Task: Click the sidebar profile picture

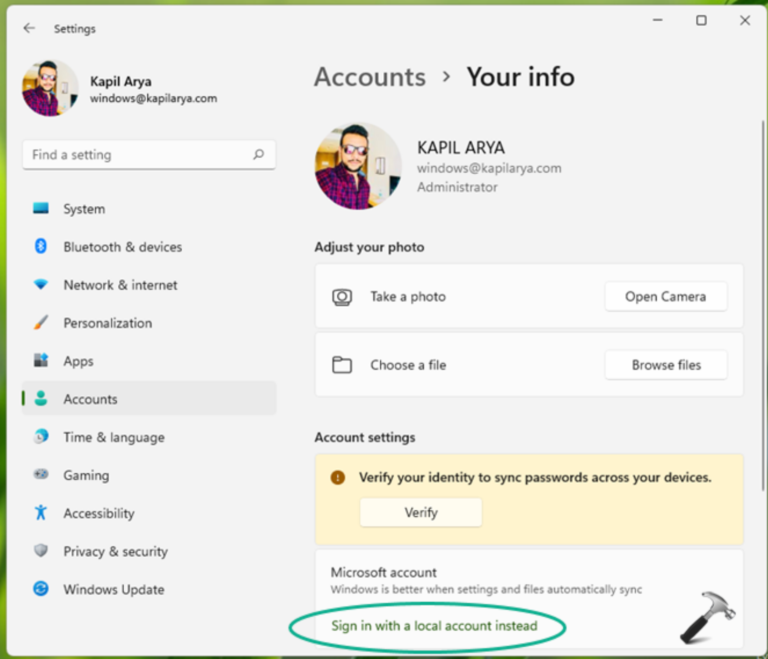Action: [50, 88]
